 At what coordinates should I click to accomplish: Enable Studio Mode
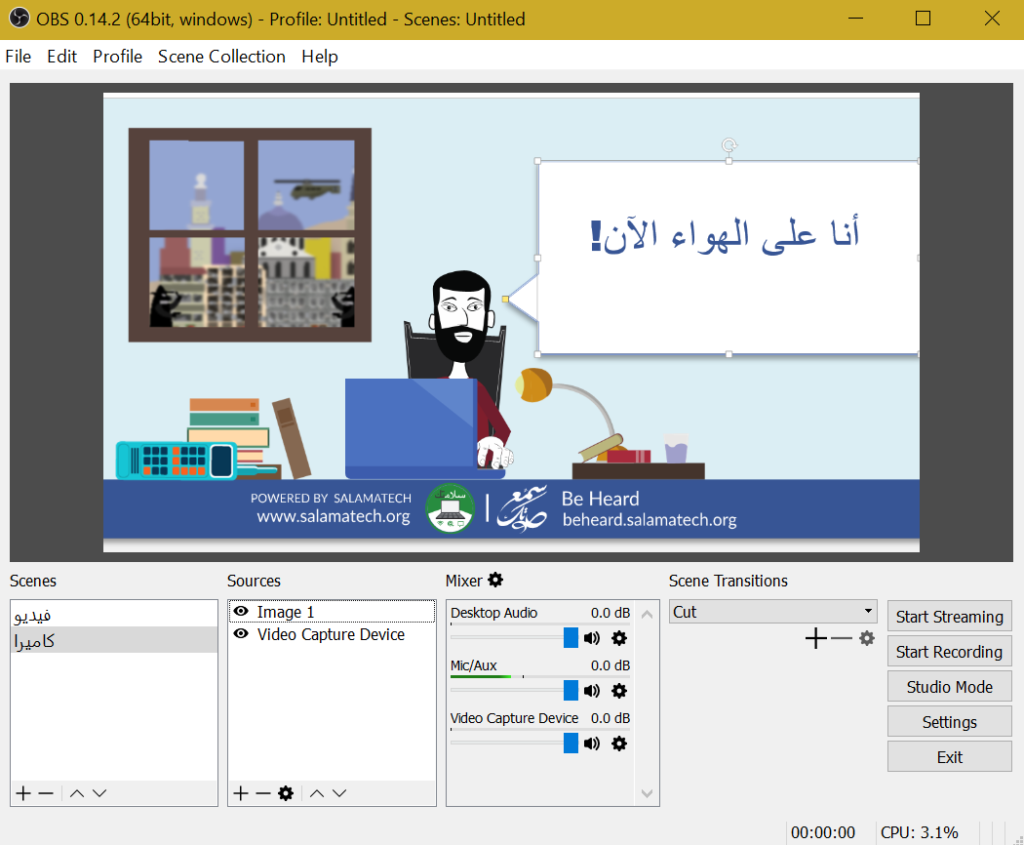tap(950, 687)
